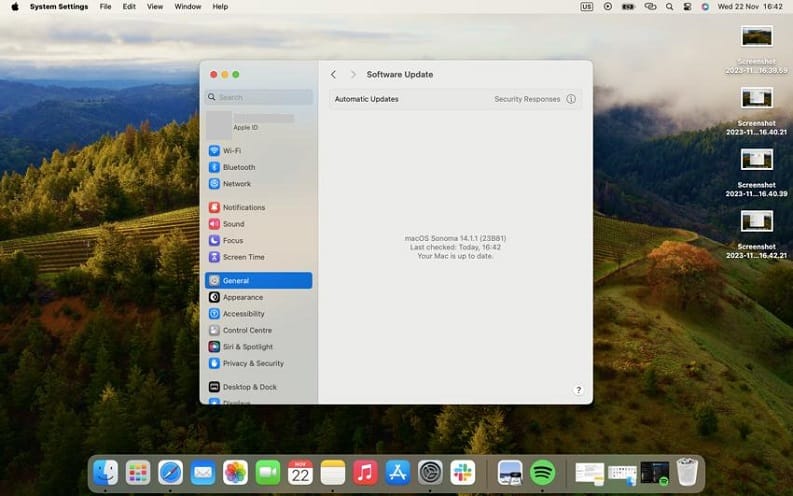Screen dimensions: 793x496
Task: Open Photos from the Dock
Action: [x=235, y=473]
